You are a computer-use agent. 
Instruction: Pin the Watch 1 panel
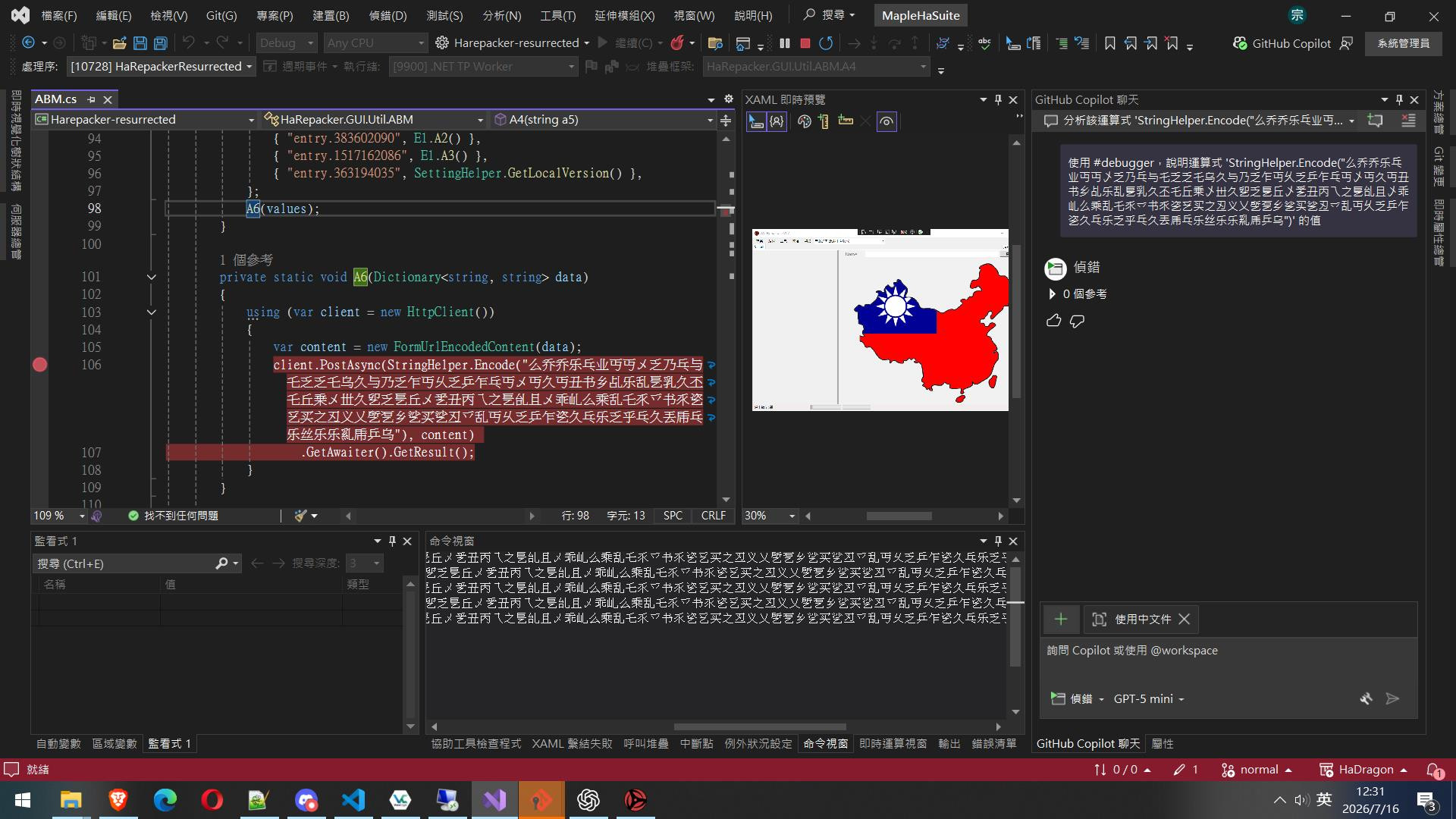(392, 541)
